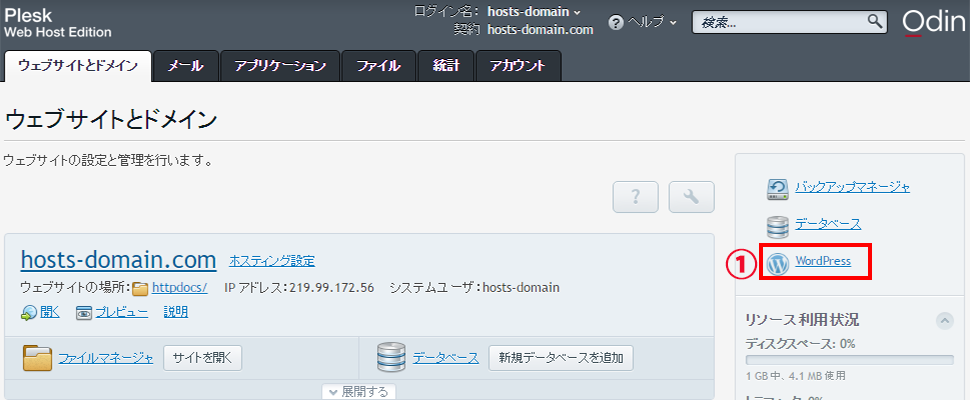Open the バックアップマネージャ disk icon
The width and height of the screenshot is (970, 400).
coord(778,189)
